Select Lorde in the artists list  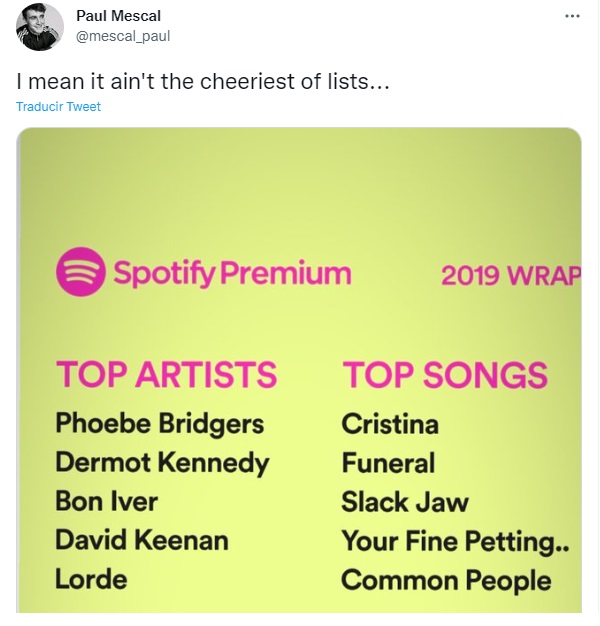point(92,579)
